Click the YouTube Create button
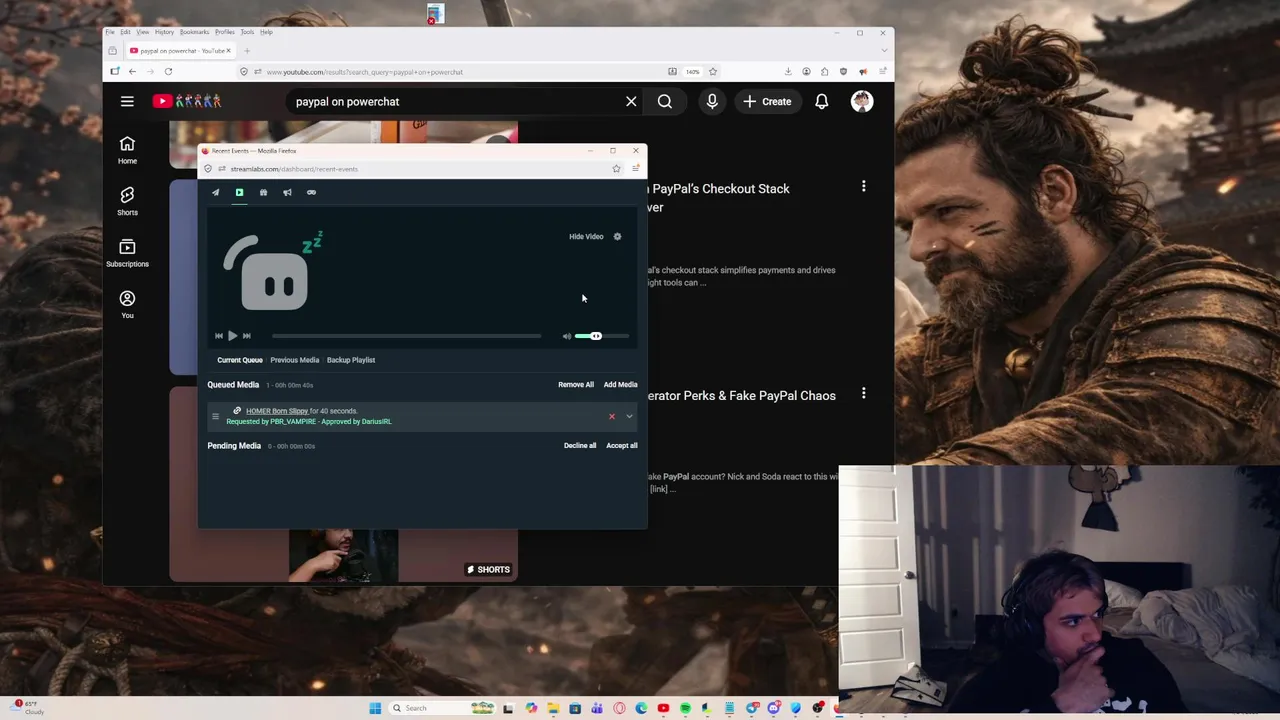The image size is (1280, 720). [x=767, y=101]
